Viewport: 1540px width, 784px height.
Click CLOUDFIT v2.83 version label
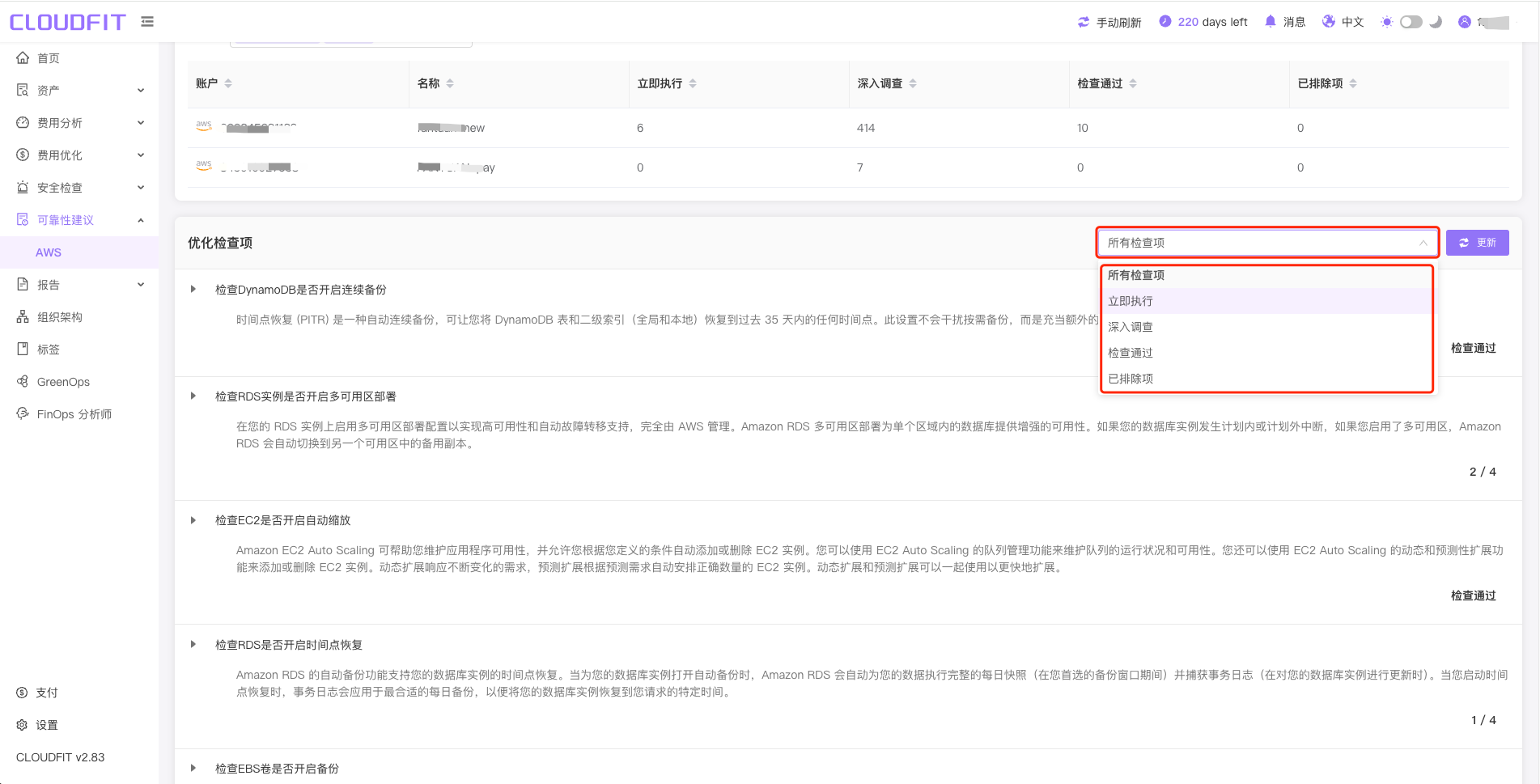(61, 757)
